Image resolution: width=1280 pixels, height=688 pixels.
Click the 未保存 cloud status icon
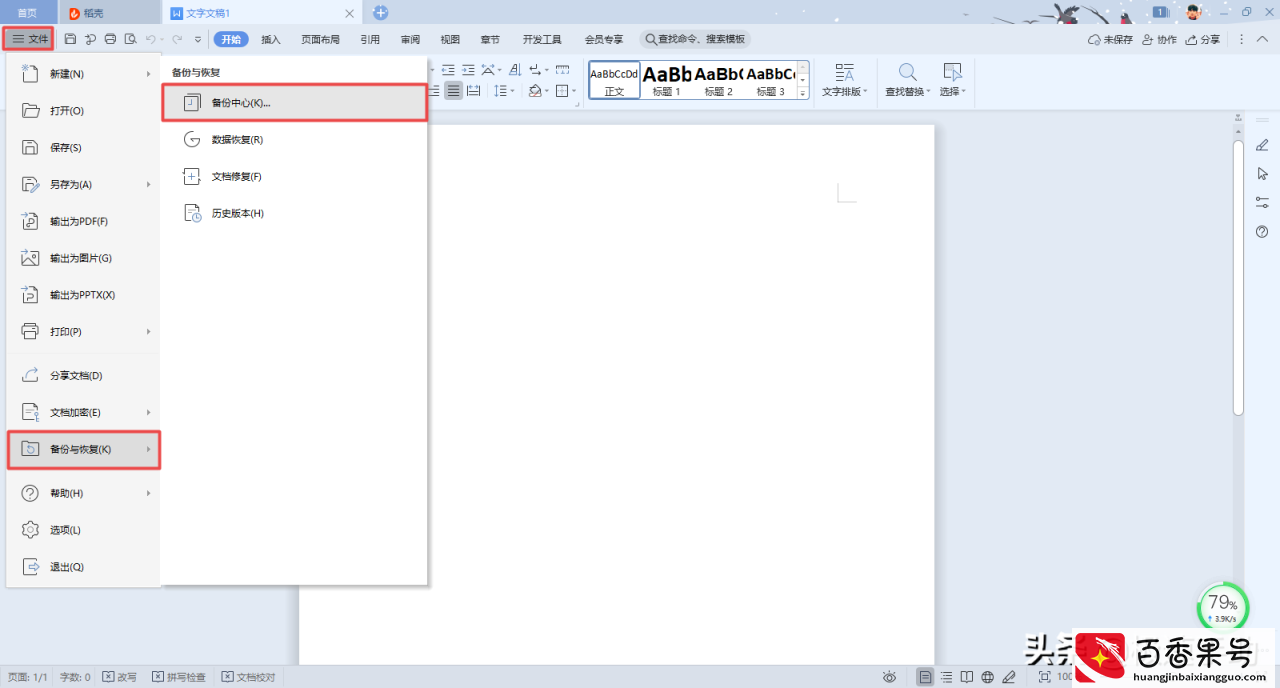coord(1094,39)
